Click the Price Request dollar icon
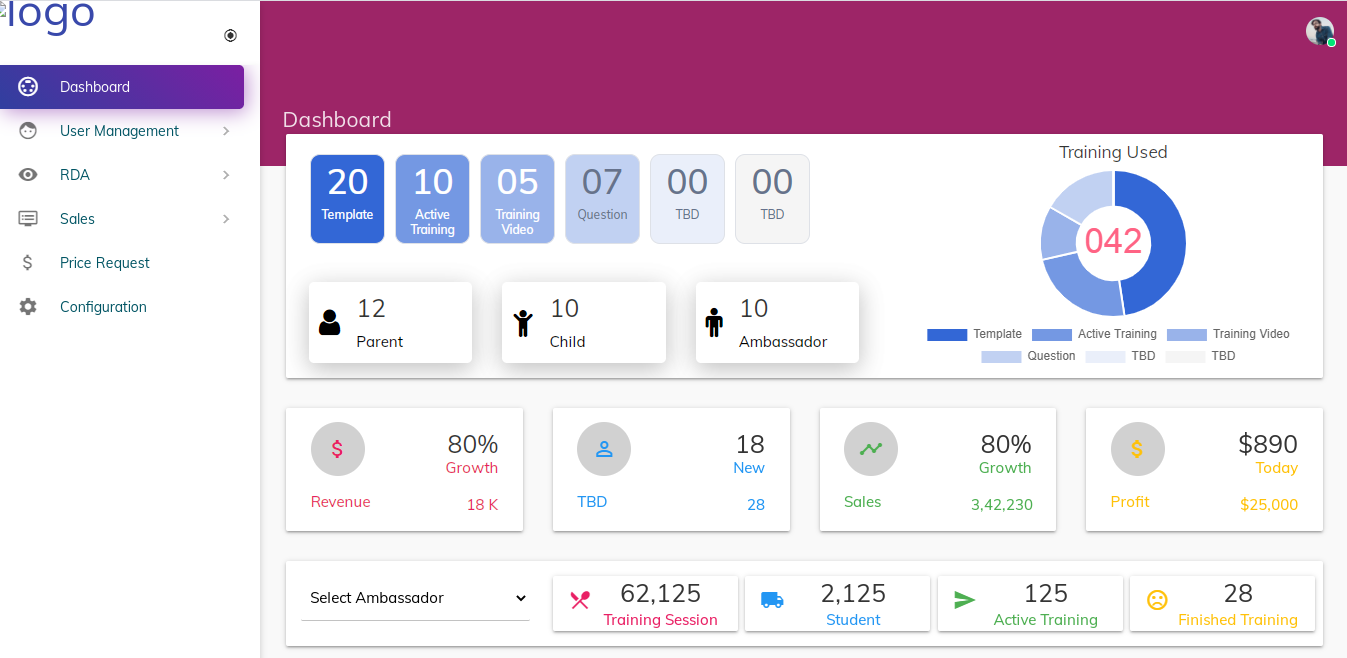The height and width of the screenshot is (658, 1347). [x=28, y=263]
